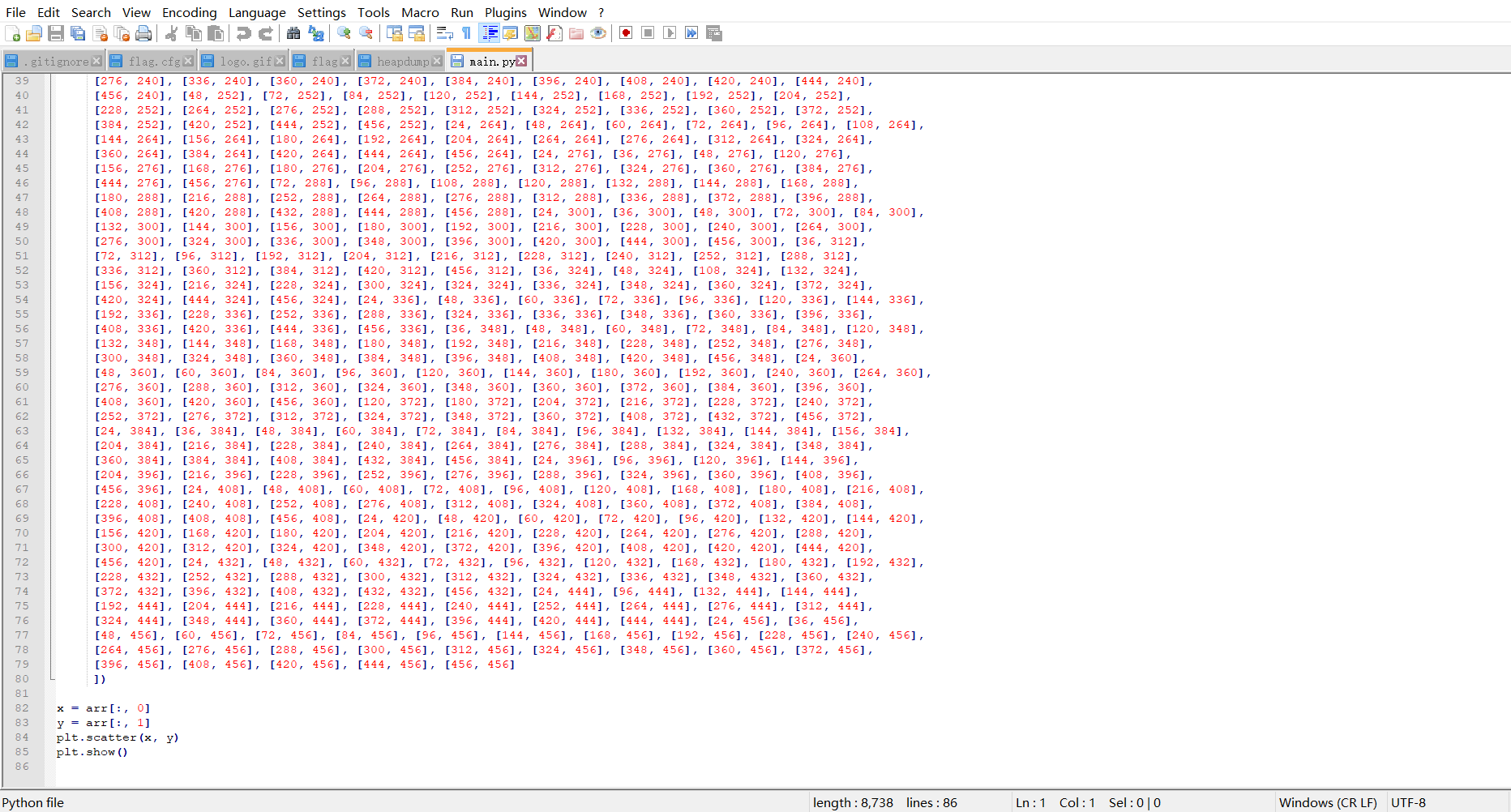Open the Macro menu
The width and height of the screenshot is (1511, 812).
click(420, 12)
